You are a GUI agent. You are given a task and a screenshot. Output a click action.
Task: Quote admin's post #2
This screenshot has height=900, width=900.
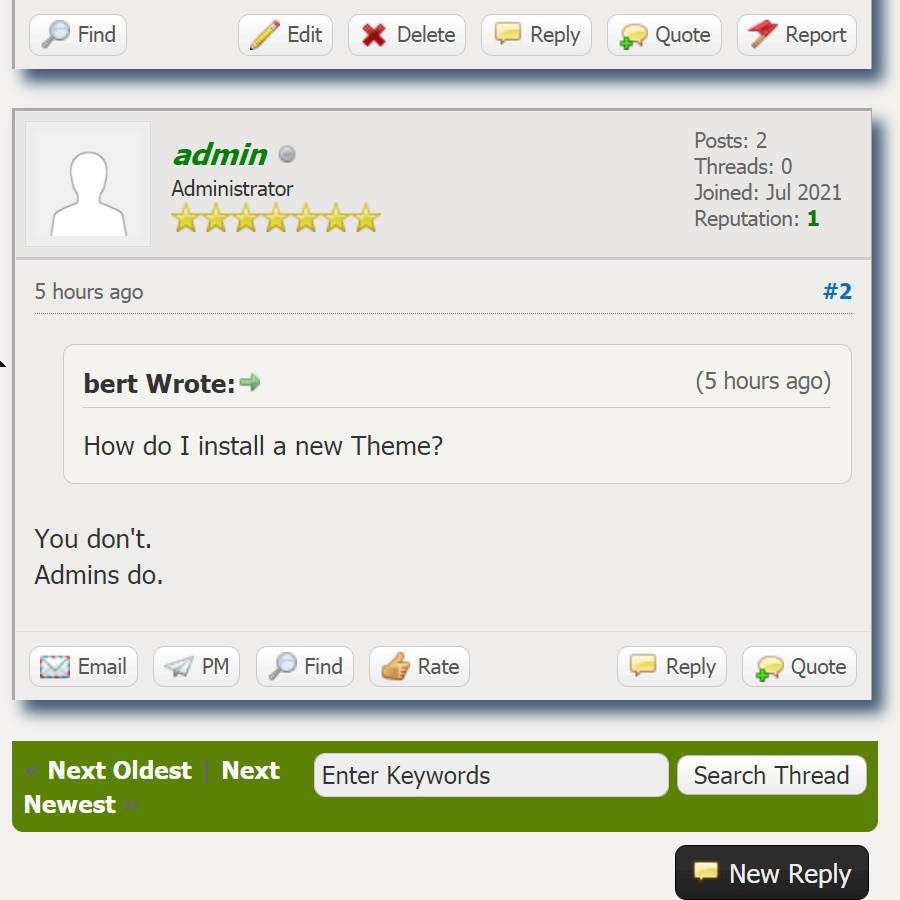[x=799, y=666]
